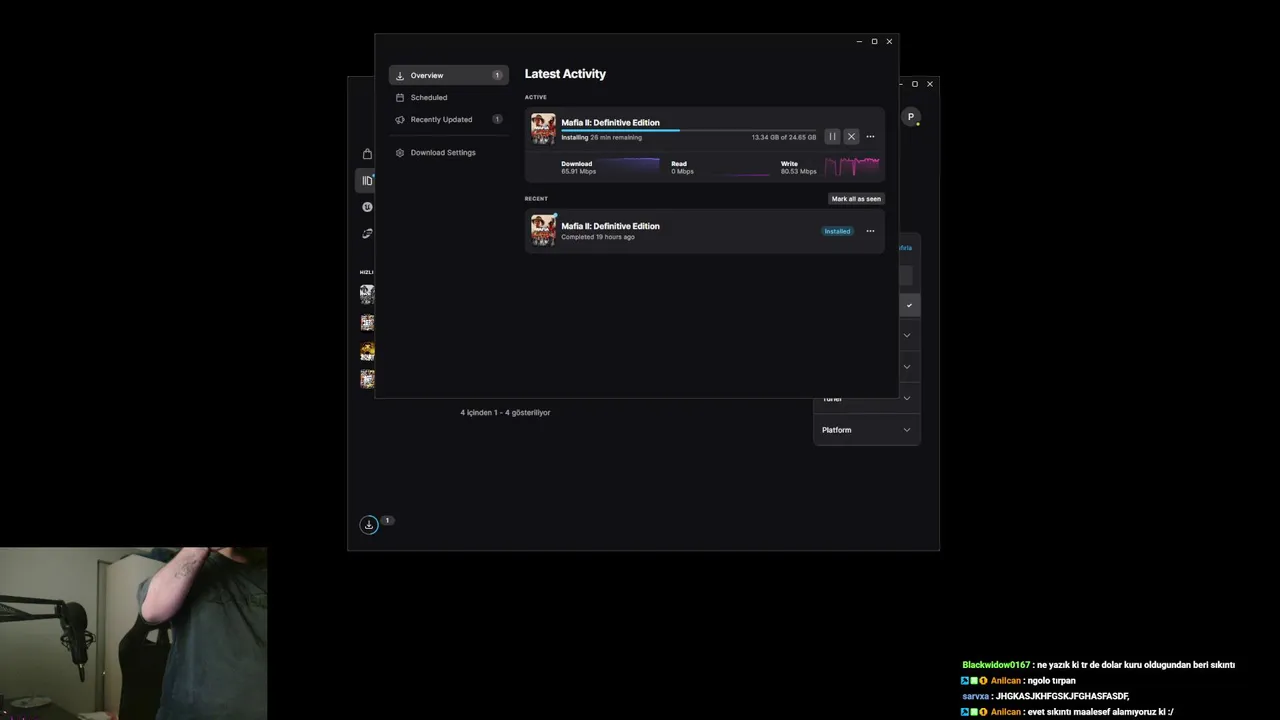This screenshot has width=1280, height=720.
Task: Click the pink Write speed graph
Action: tap(852, 166)
